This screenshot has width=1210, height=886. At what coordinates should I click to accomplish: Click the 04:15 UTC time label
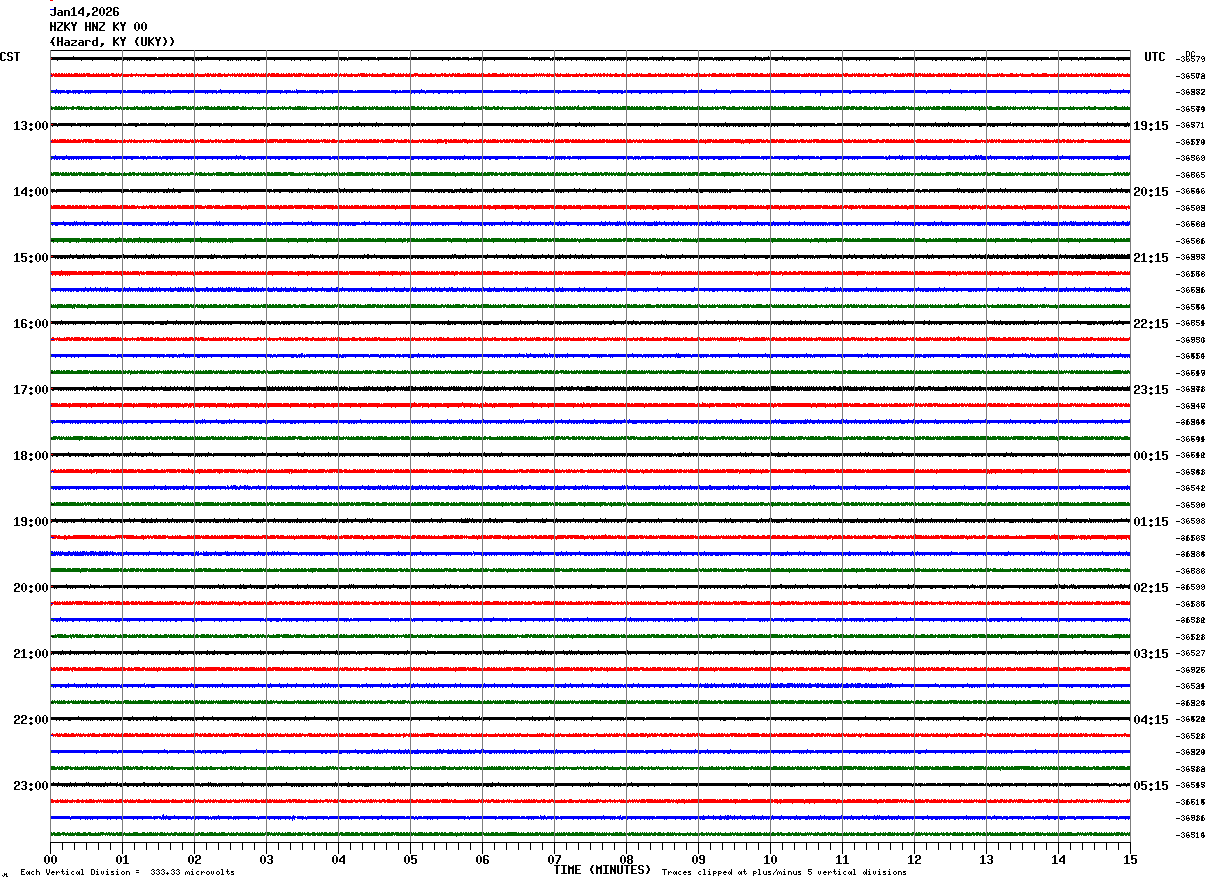click(x=1151, y=720)
